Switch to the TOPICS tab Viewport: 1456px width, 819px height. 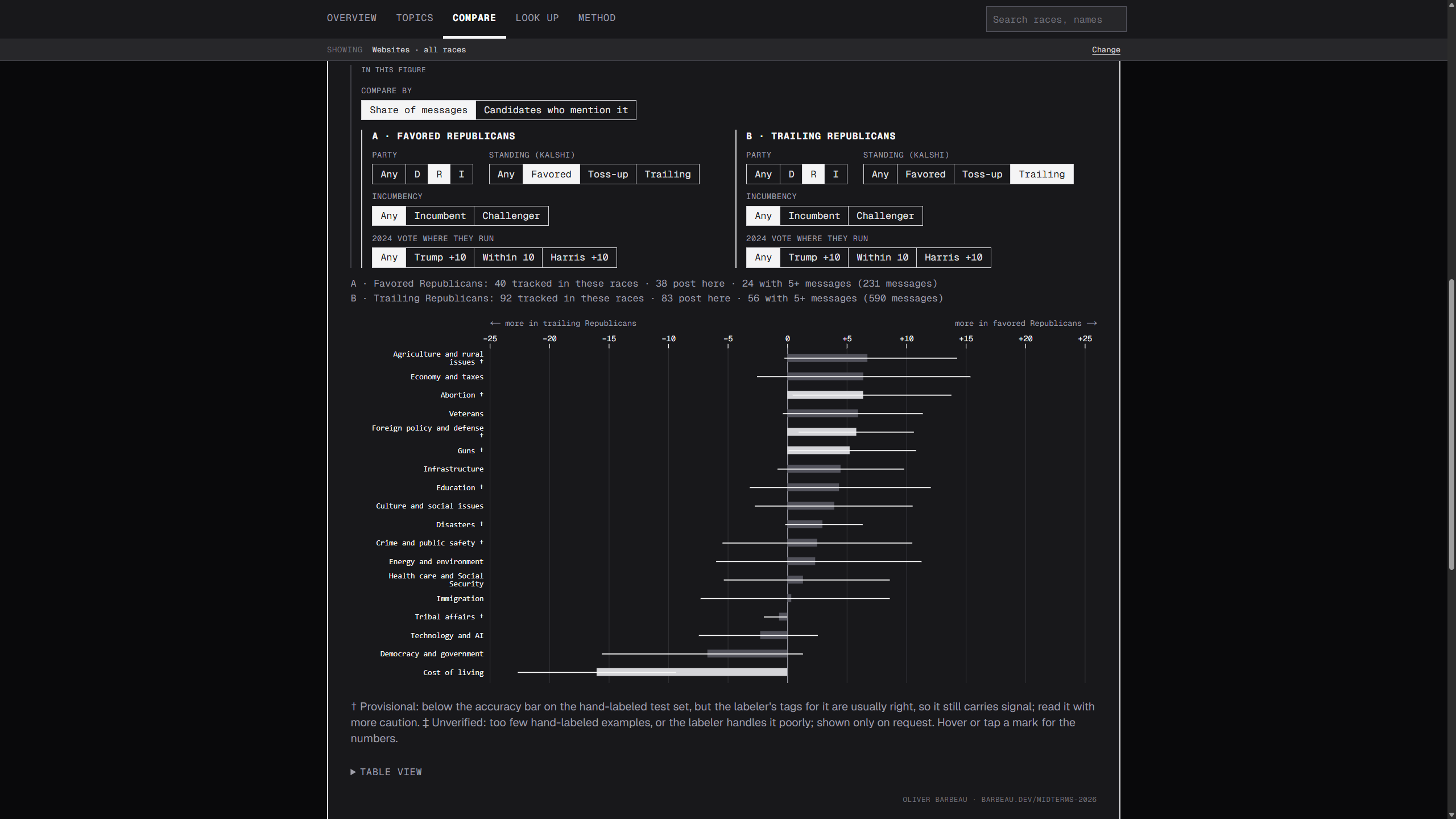(415, 18)
